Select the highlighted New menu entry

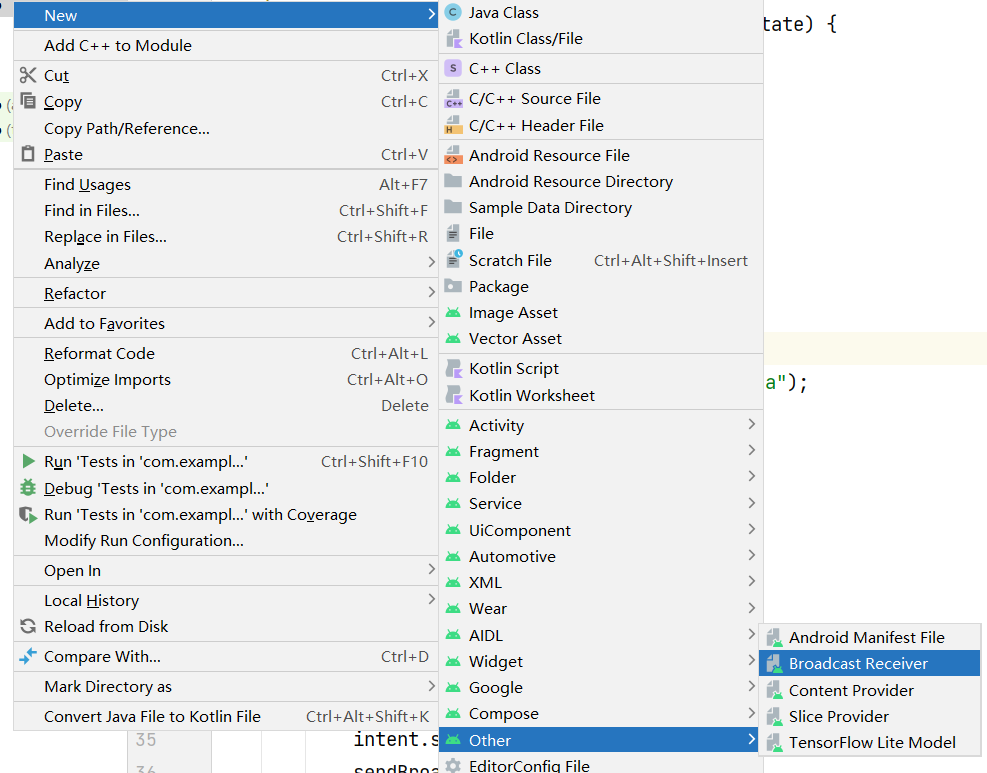pos(225,15)
